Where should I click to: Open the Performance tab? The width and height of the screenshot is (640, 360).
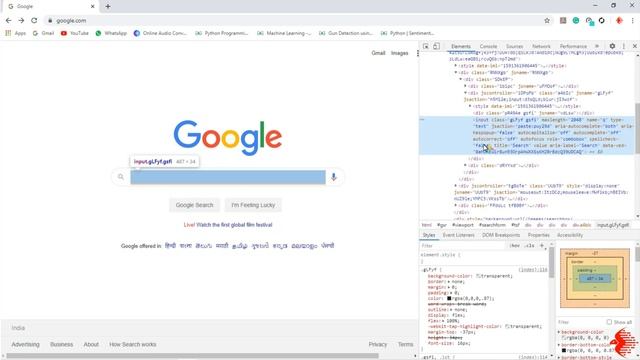coord(573,47)
